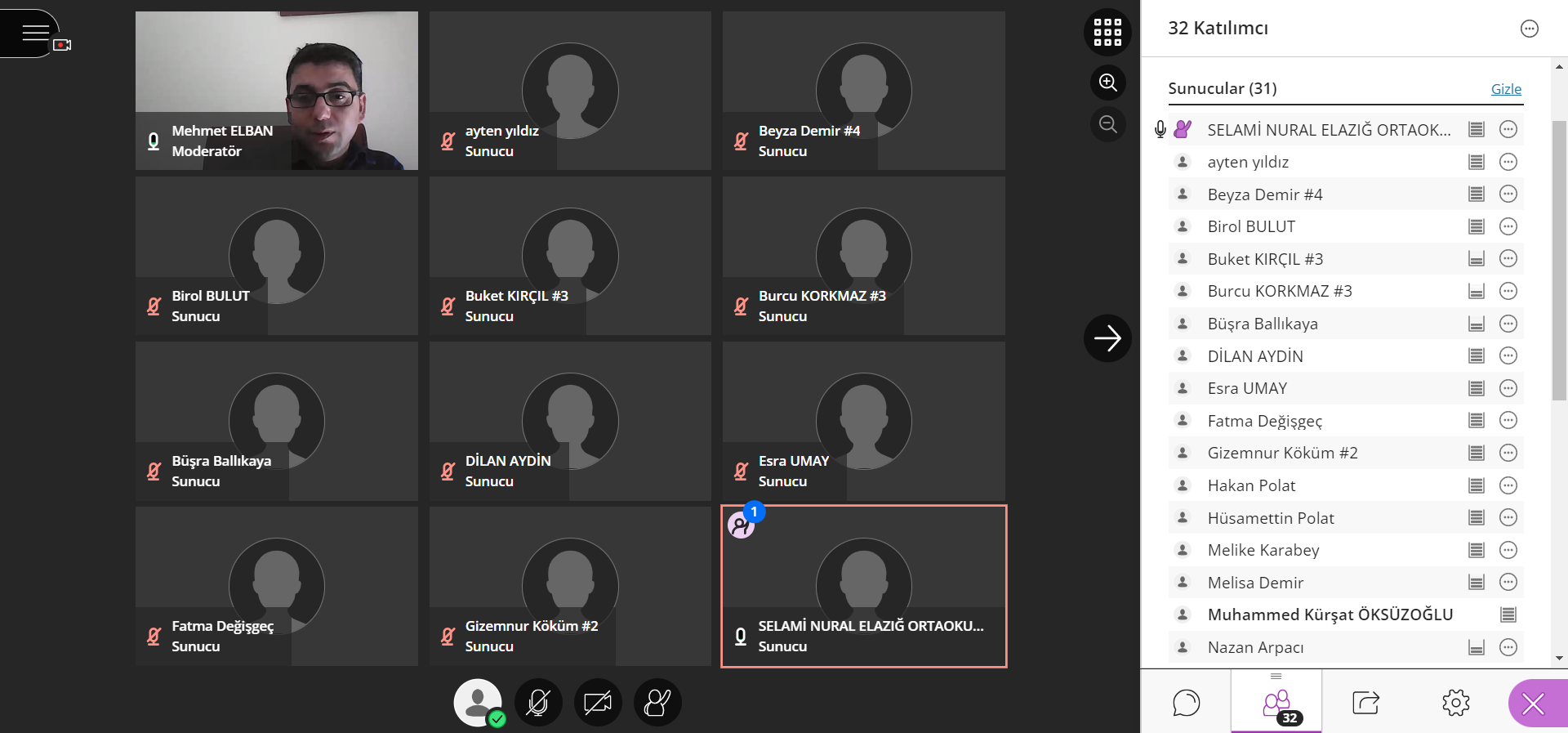The width and height of the screenshot is (1568, 733).
Task: Click raised hand icon beside SELAMİ NURAL in list
Action: 1183,129
